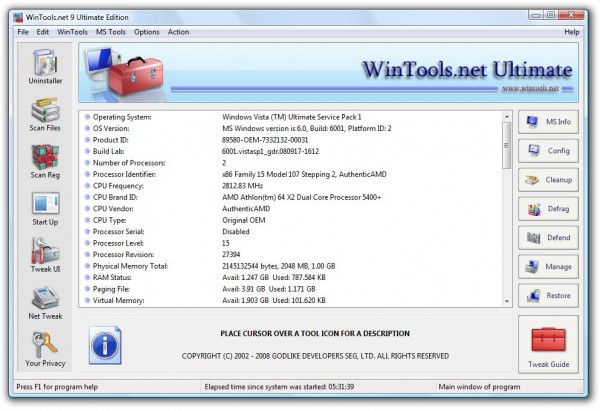Screen dimensions: 600x411
Task: Click 'Main window of program' status text
Action: tap(479, 387)
